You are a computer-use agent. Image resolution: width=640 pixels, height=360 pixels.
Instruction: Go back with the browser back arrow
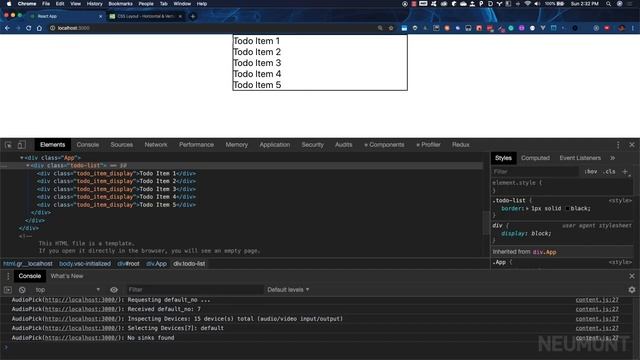point(7,28)
